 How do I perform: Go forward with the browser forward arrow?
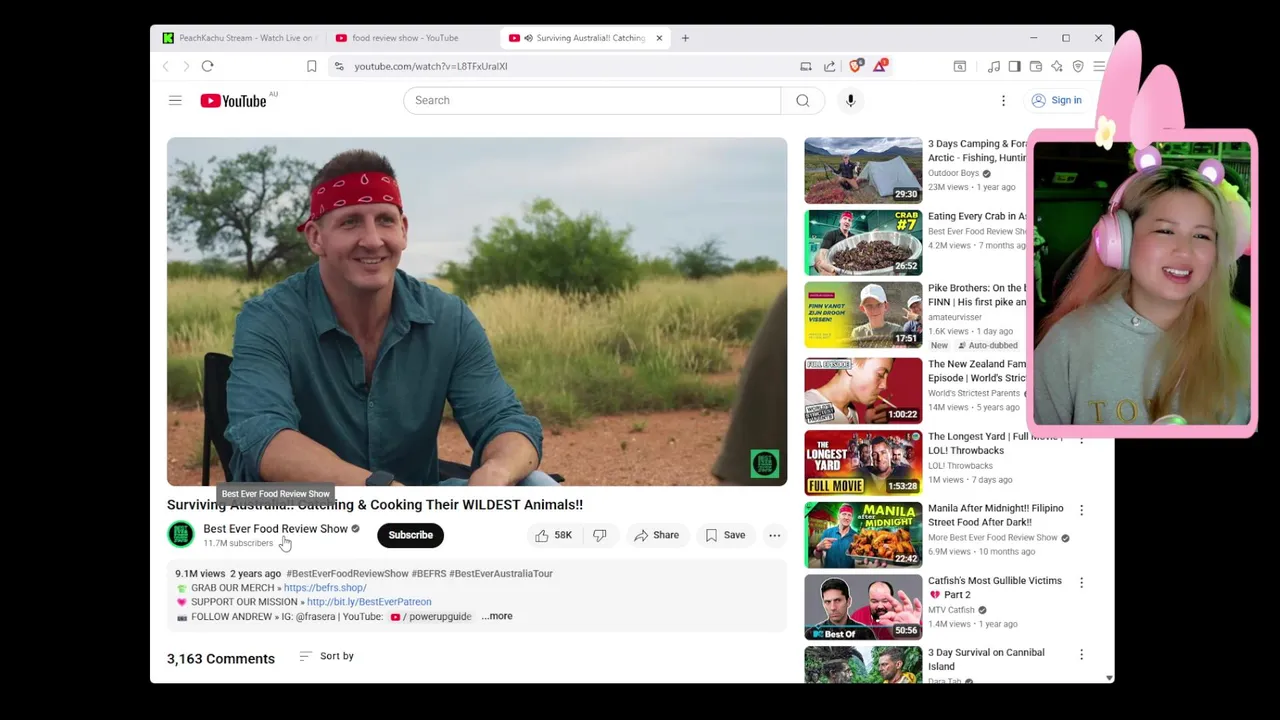[186, 66]
